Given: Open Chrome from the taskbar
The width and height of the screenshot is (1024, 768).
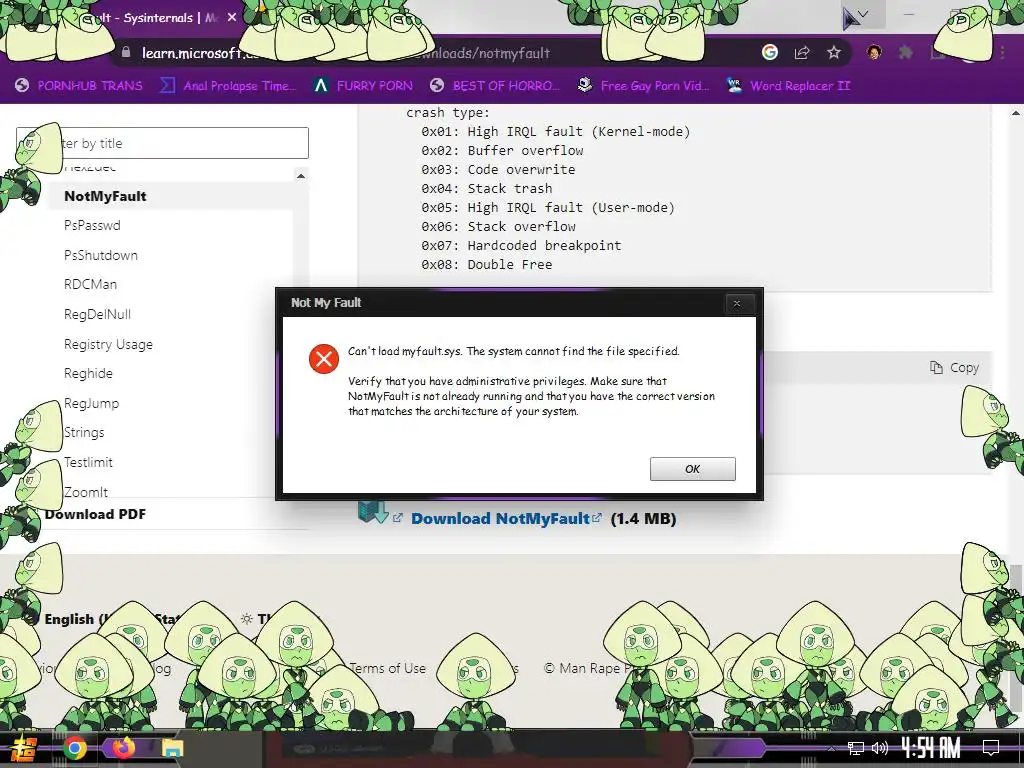Looking at the screenshot, I should tap(74, 748).
